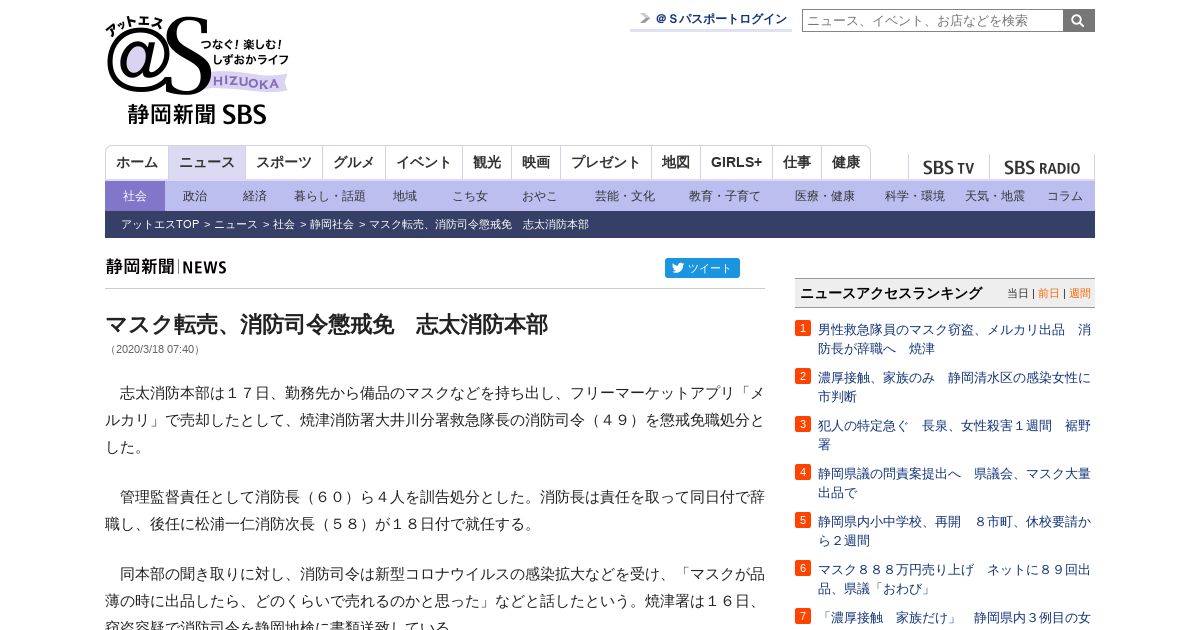The height and width of the screenshot is (630, 1200).
Task: Open ranking article 犯人の特定急ぐ
Action: point(954,435)
